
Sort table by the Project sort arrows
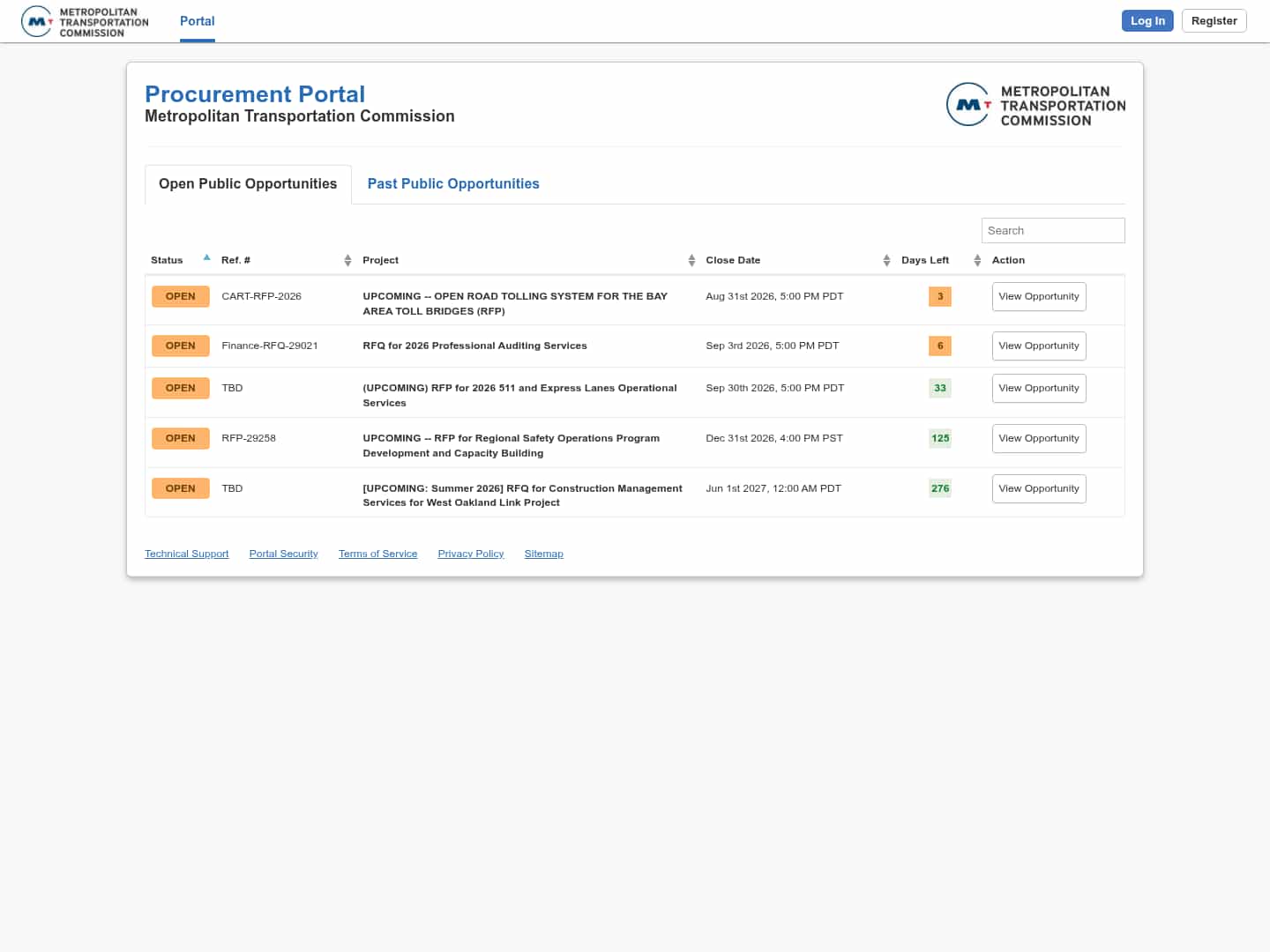(691, 260)
